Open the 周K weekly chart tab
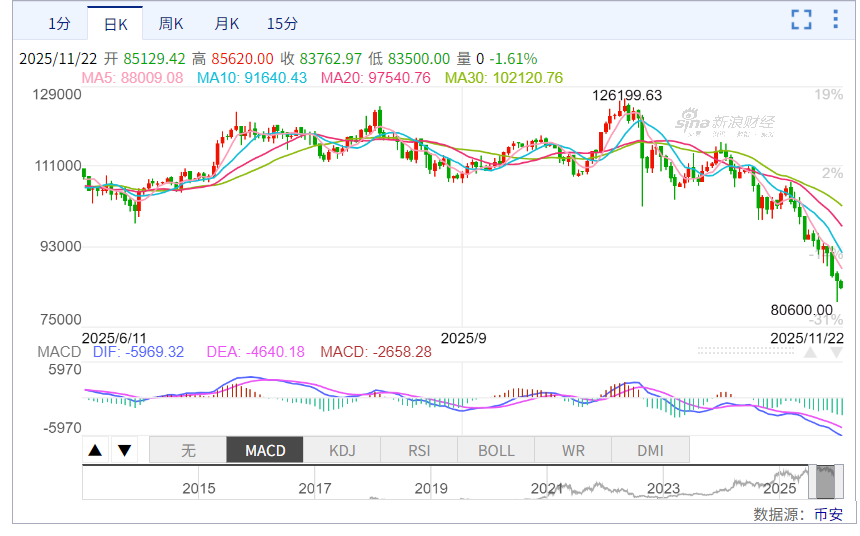Viewport: 860px width, 536px height. pos(171,24)
